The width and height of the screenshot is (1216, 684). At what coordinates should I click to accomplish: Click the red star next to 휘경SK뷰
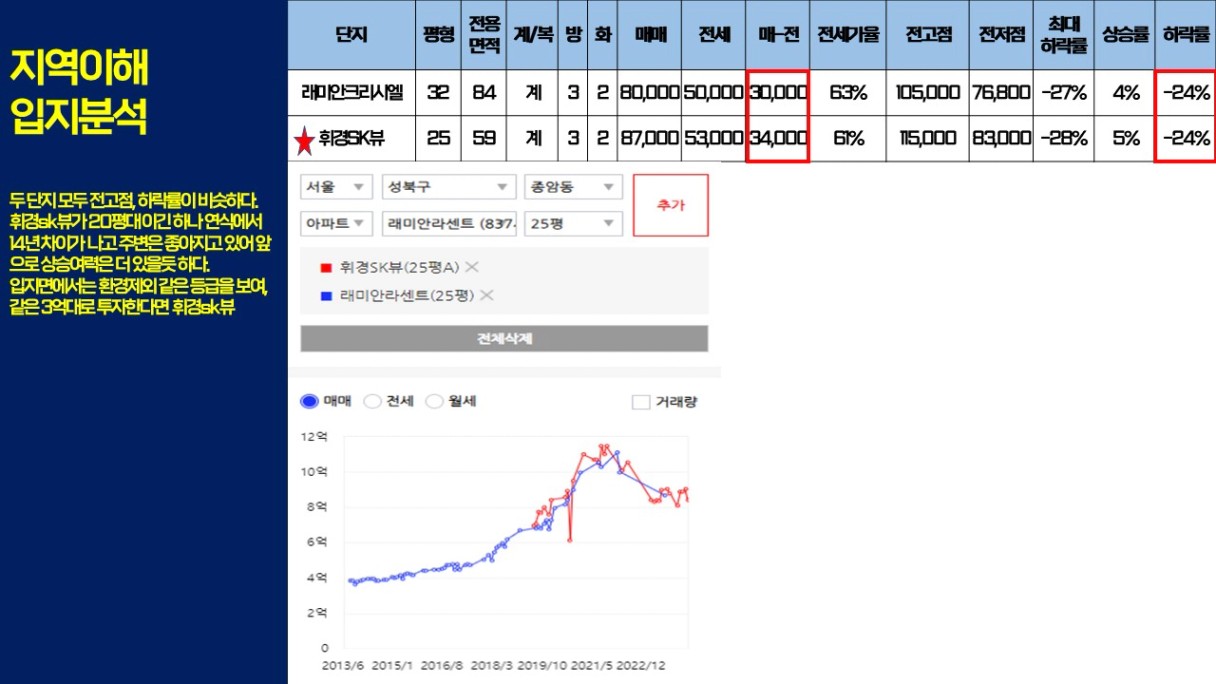pyautogui.click(x=304, y=141)
